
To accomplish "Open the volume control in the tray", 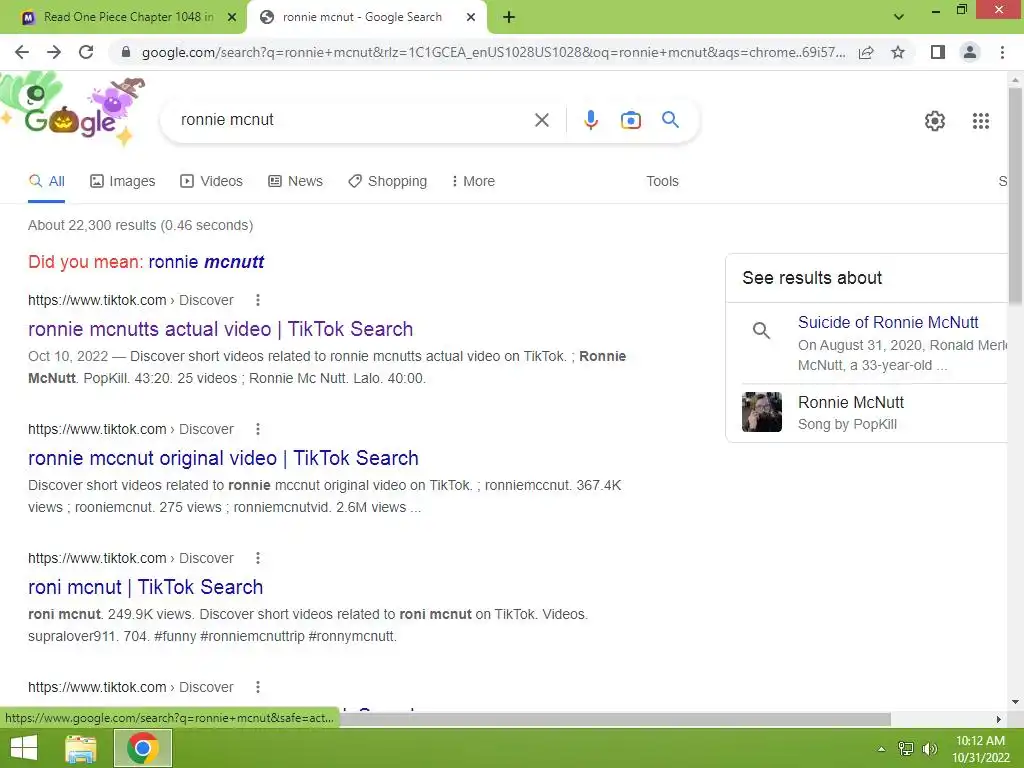I will point(929,749).
